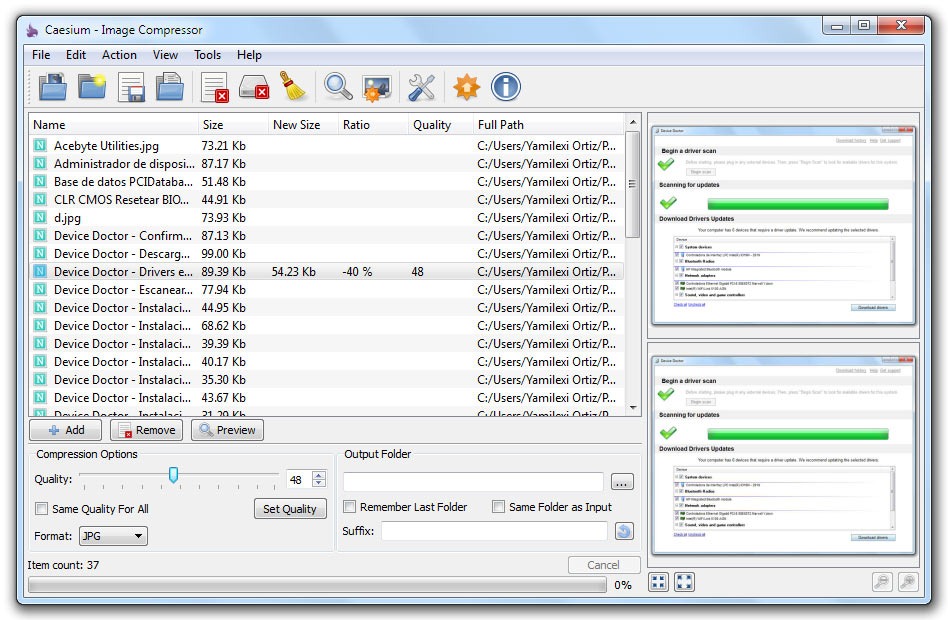This screenshot has height=620, width=948.
Task: Click the Caesium app icon in the title bar
Action: click(x=32, y=29)
